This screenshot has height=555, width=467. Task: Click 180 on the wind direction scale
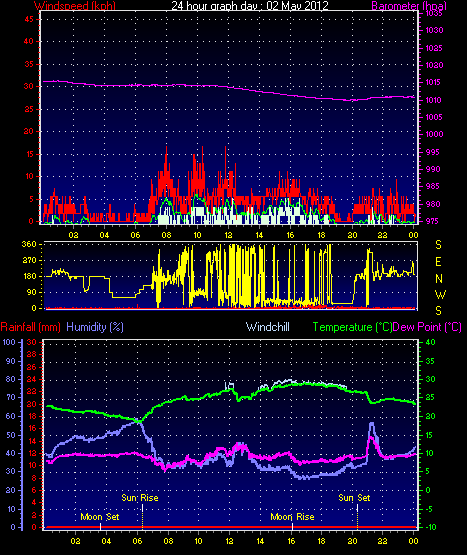click(x=29, y=276)
